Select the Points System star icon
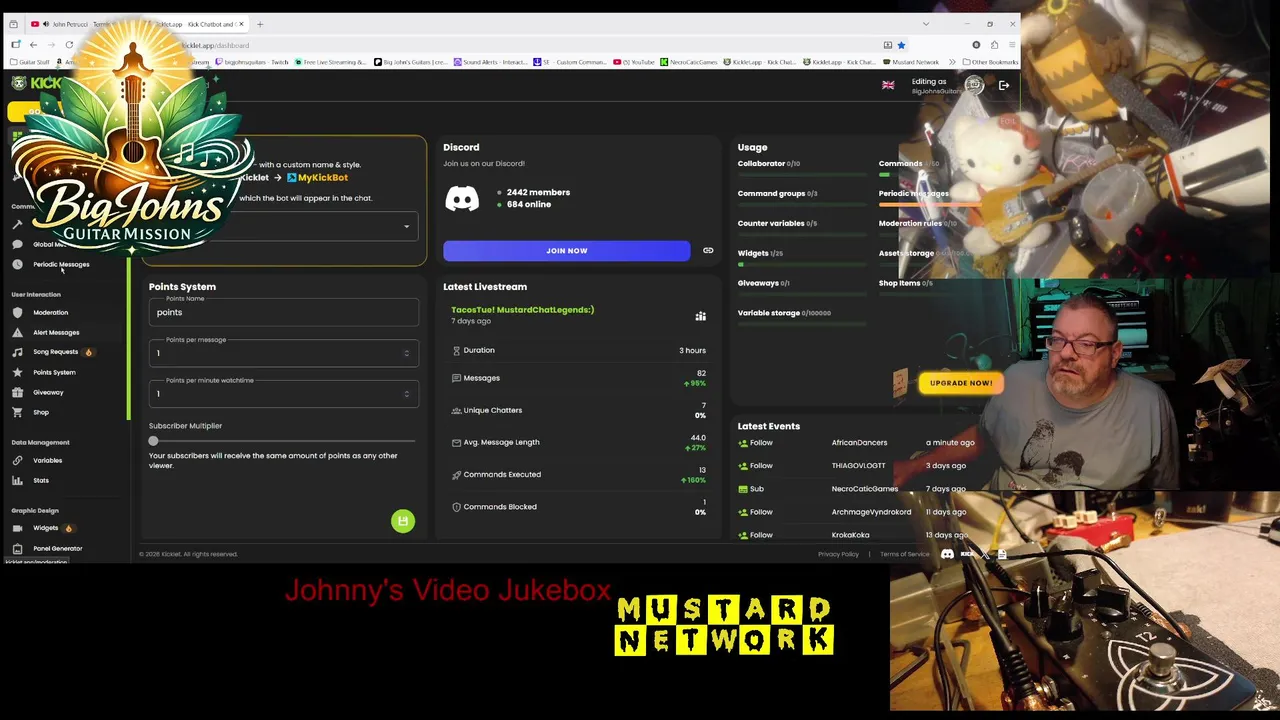The image size is (1280, 720). point(17,372)
